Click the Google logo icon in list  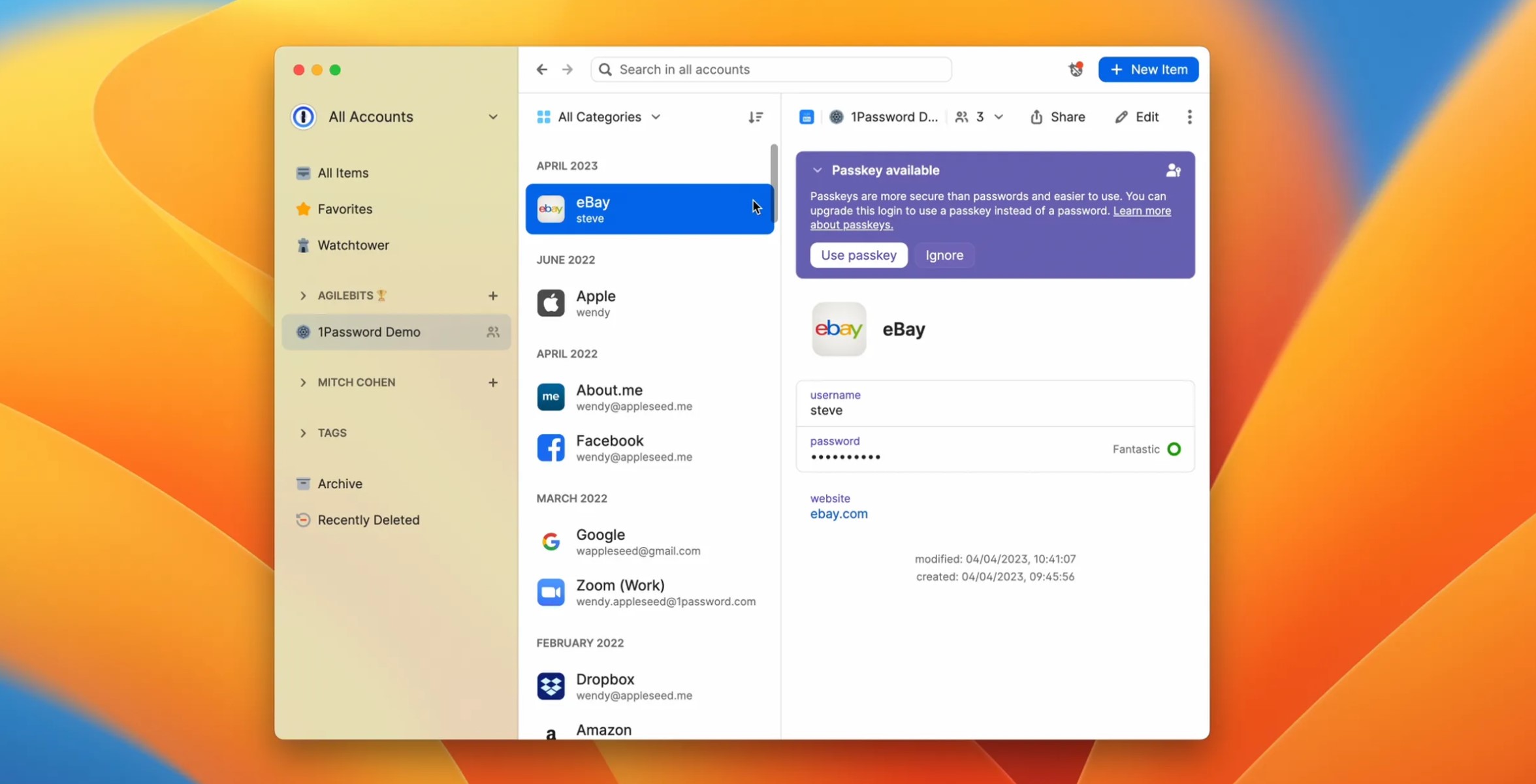(551, 542)
